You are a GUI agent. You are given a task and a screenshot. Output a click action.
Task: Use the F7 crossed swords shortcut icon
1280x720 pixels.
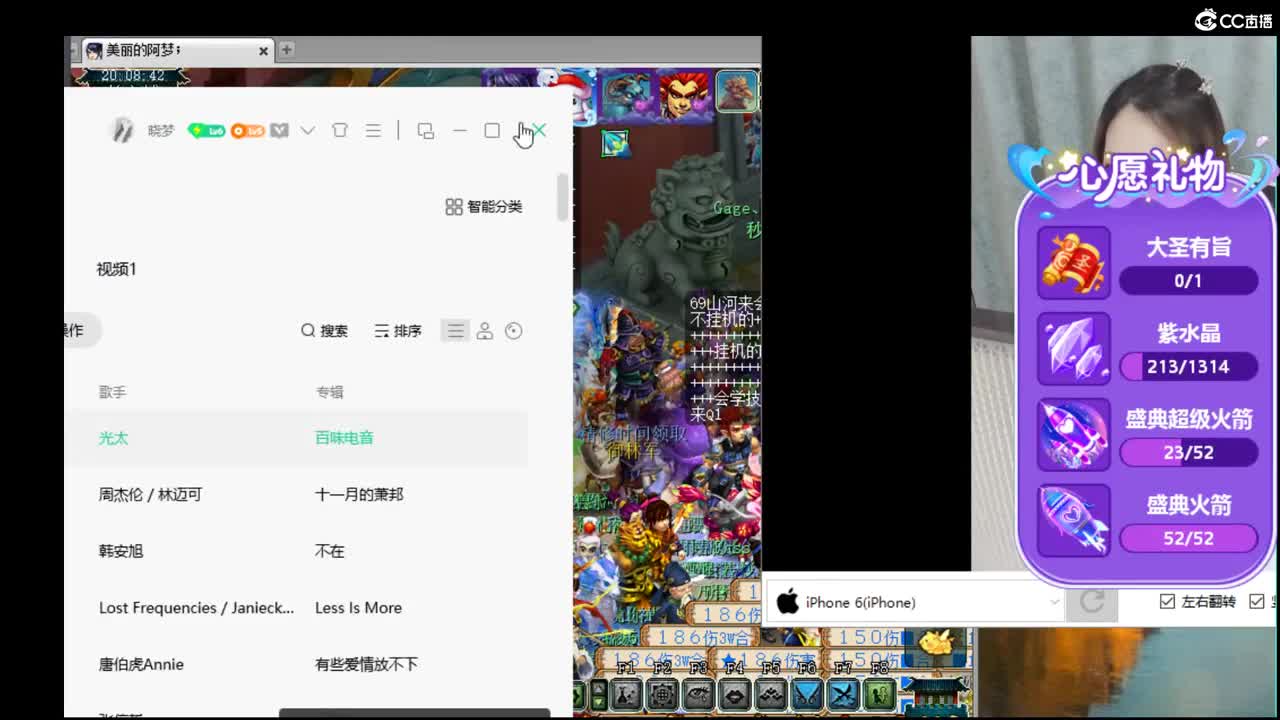click(x=843, y=694)
